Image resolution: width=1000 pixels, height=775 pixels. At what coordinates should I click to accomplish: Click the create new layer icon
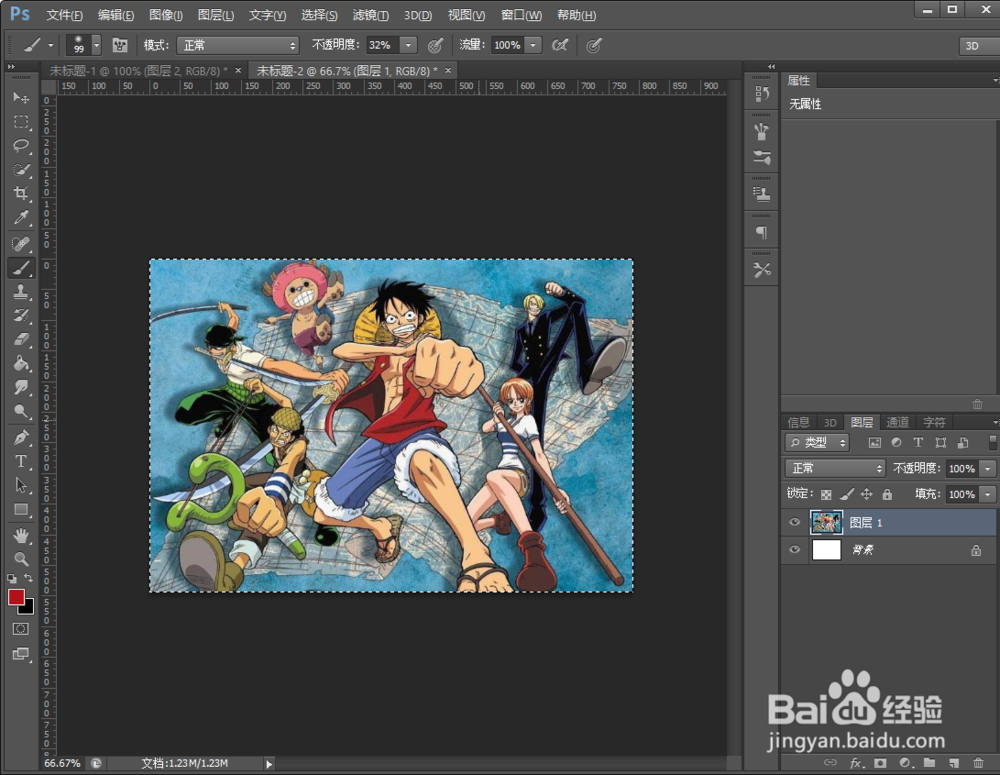coord(953,763)
